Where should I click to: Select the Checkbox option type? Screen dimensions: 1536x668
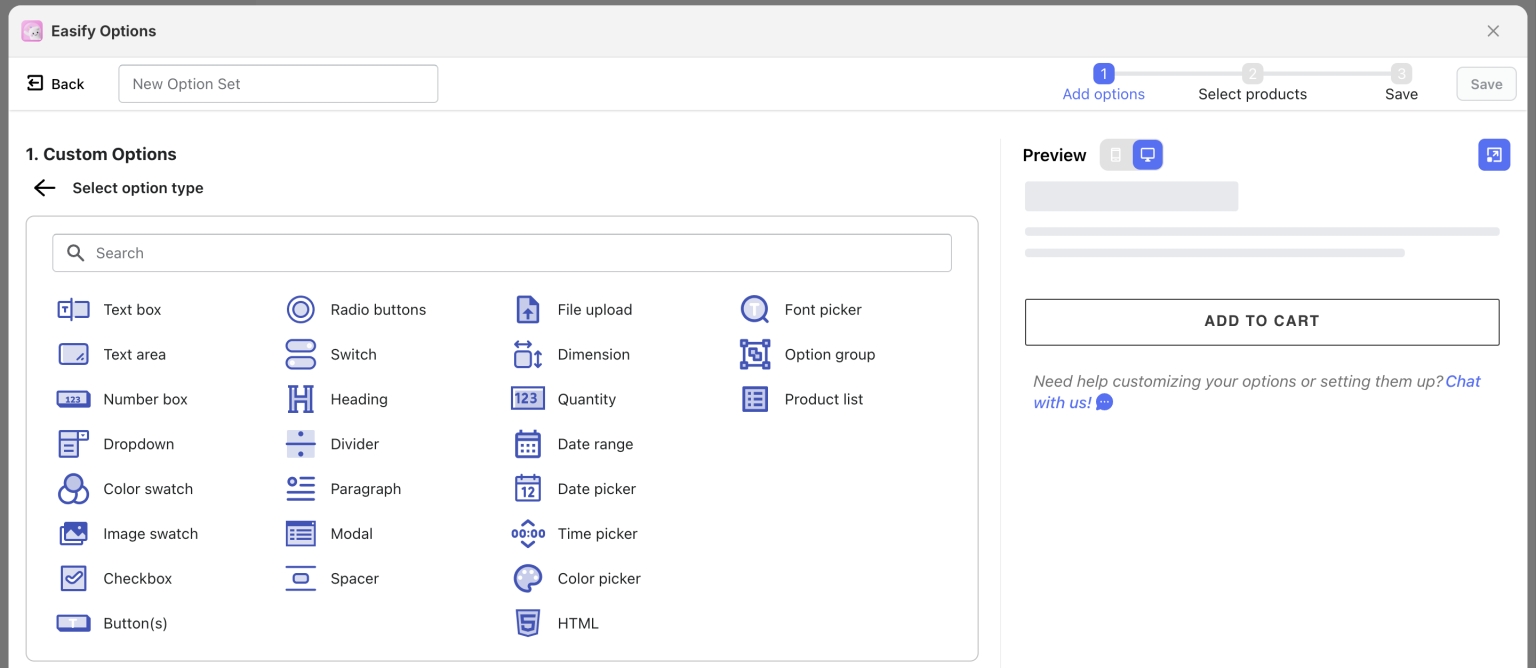tap(137, 578)
